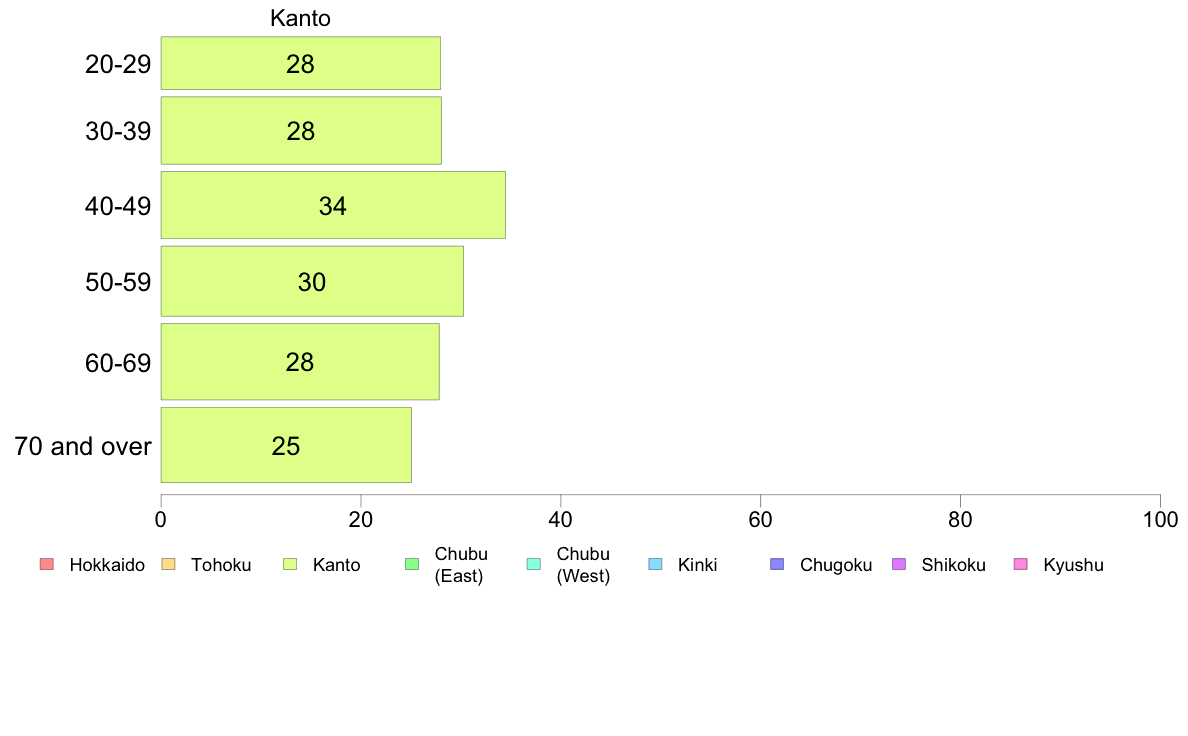Select the 50-59 bar showing 30
The width and height of the screenshot is (1188, 736).
click(312, 281)
